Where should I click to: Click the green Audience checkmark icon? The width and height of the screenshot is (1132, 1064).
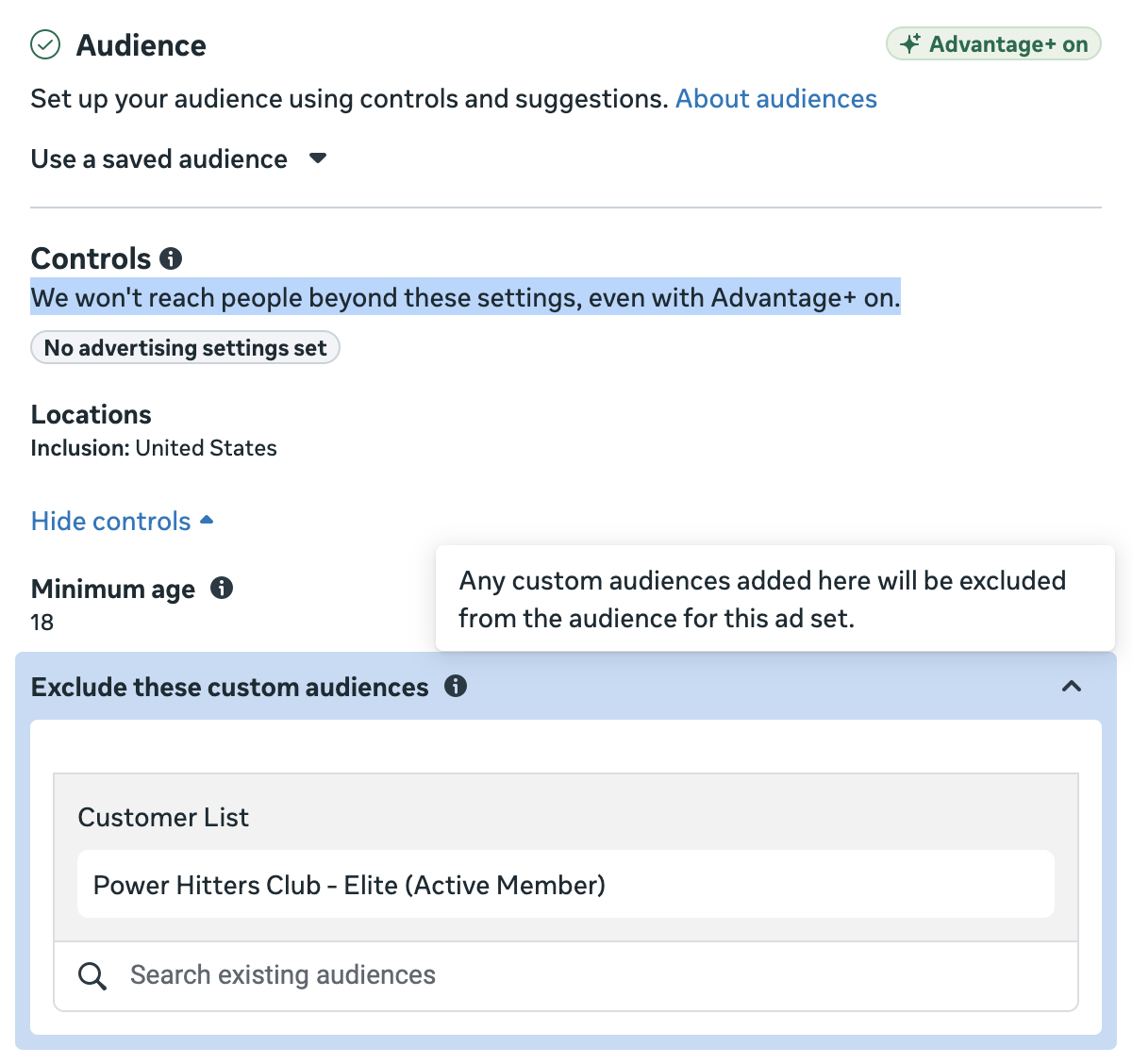[x=45, y=44]
